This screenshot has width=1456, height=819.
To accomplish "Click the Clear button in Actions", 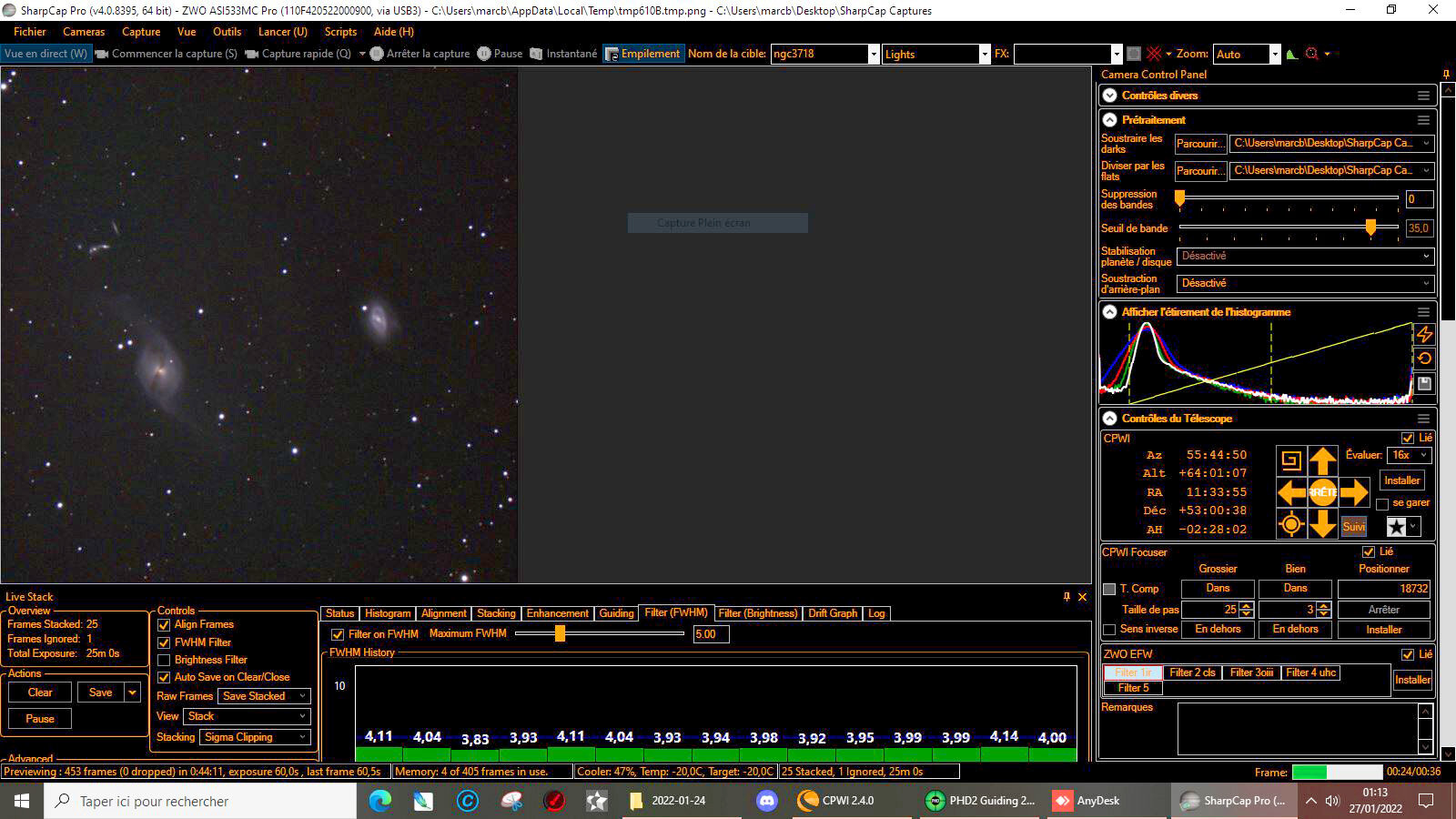I will click(40, 693).
